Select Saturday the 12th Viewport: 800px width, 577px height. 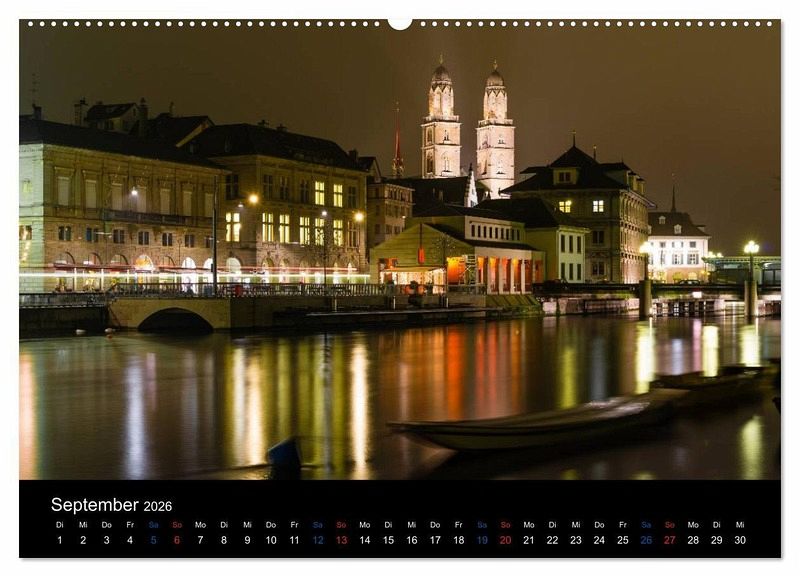pos(318,540)
